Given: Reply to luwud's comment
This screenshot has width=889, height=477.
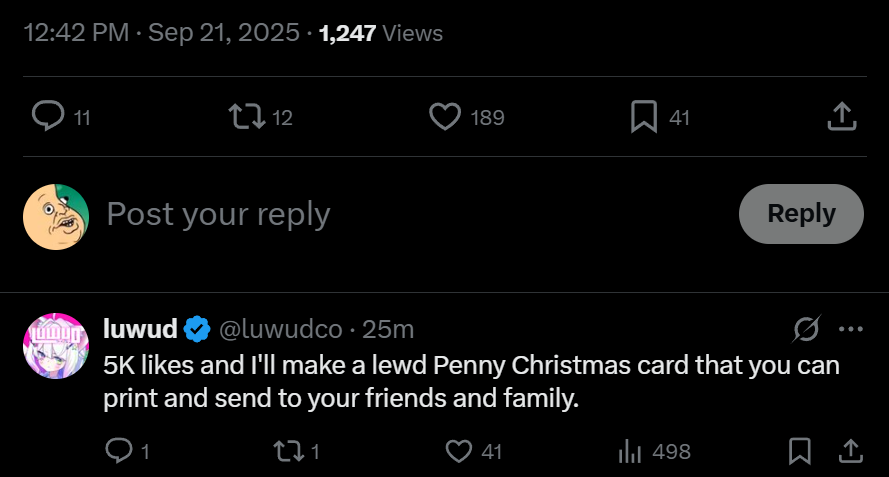Looking at the screenshot, I should pyautogui.click(x=120, y=452).
